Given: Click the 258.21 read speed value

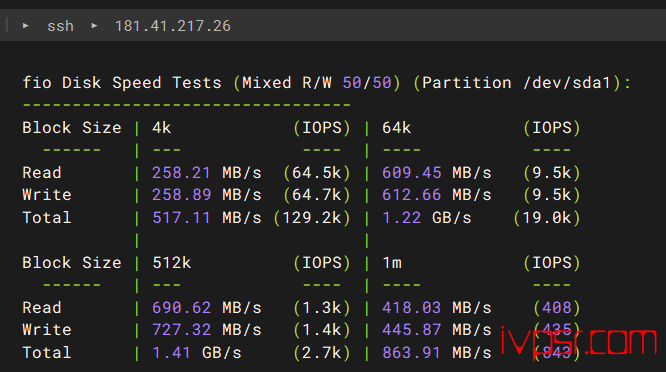Looking at the screenshot, I should pyautogui.click(x=181, y=173).
